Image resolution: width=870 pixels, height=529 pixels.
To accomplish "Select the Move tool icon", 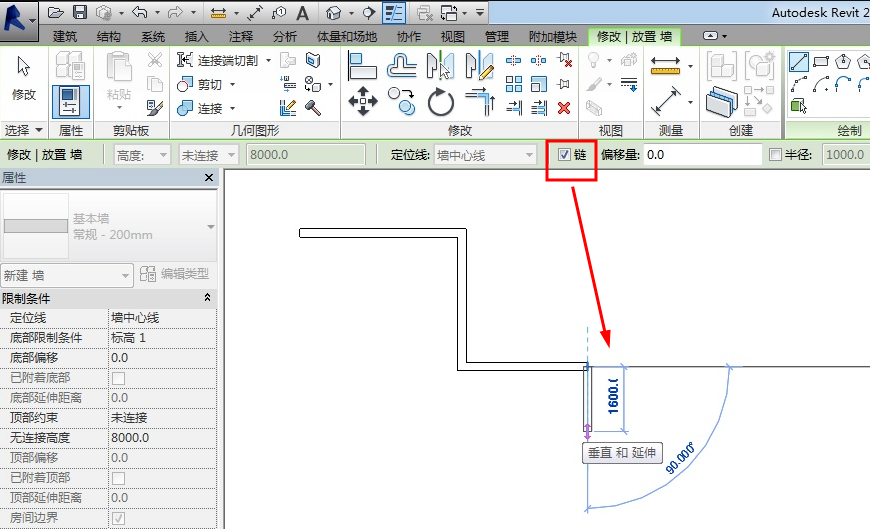I will click(362, 101).
